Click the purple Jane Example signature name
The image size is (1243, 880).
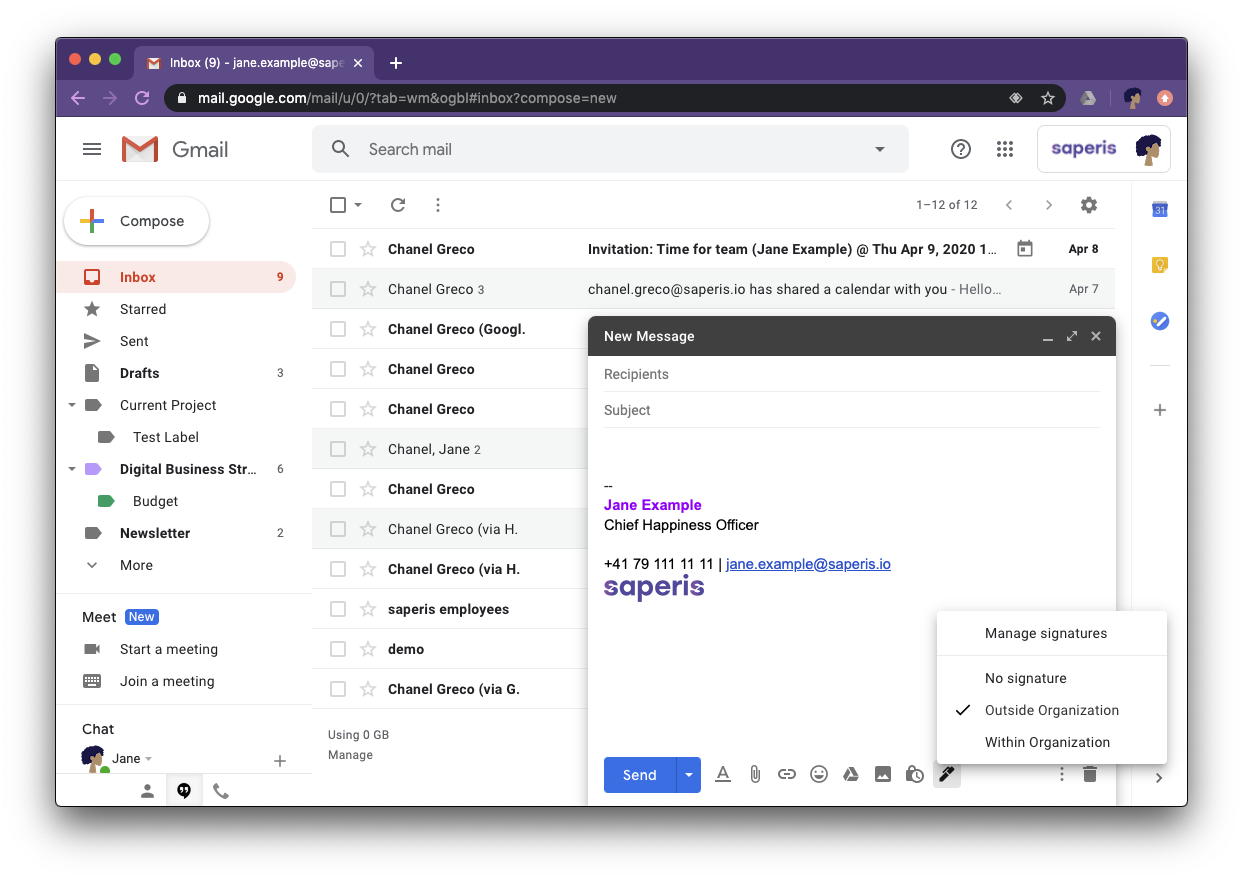pyautogui.click(x=652, y=504)
